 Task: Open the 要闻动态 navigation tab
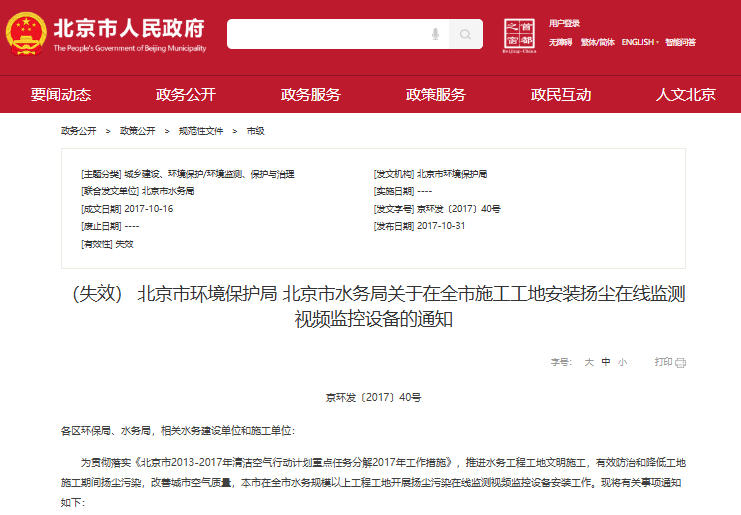(x=61, y=94)
